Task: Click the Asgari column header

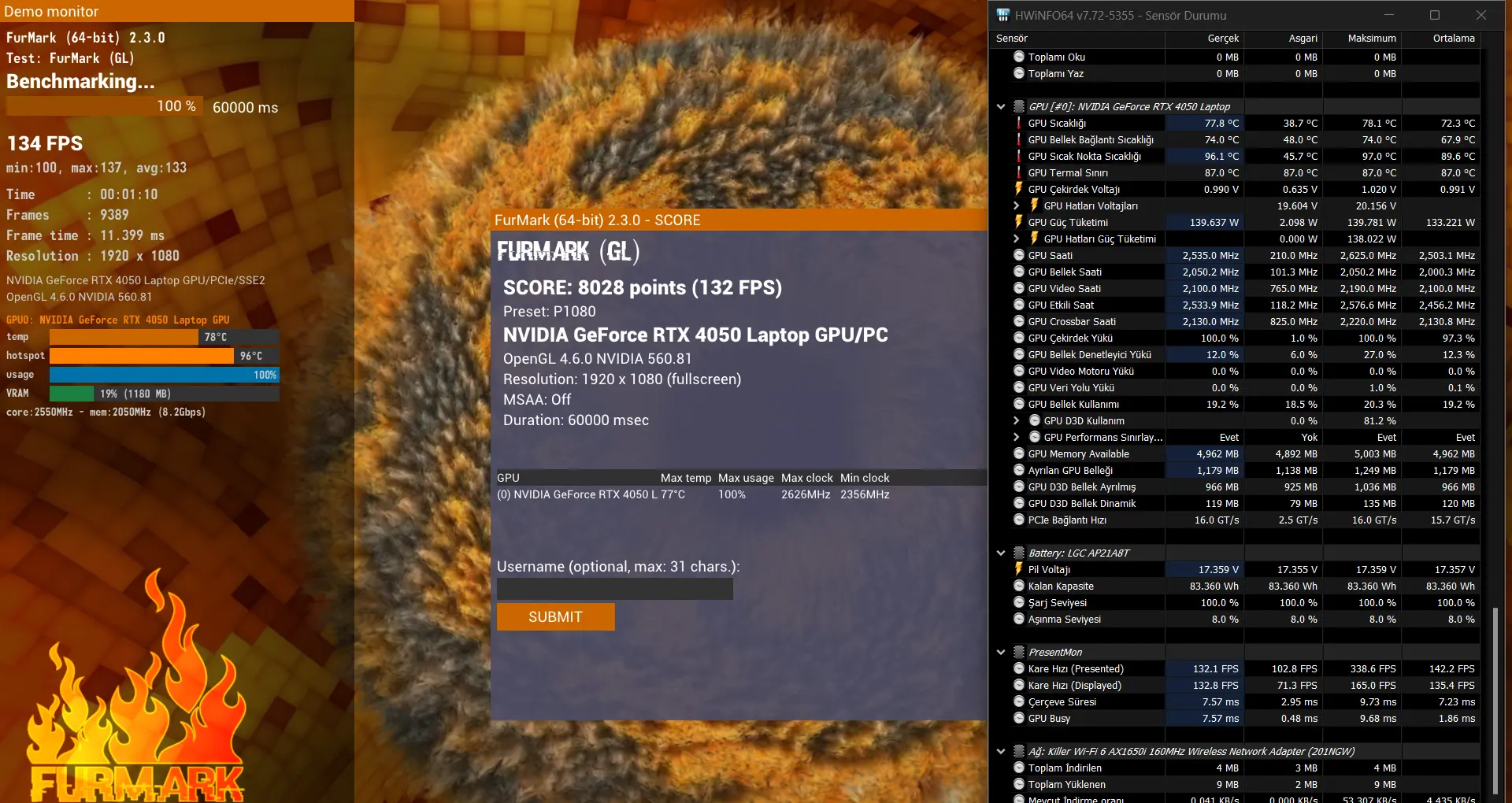Action: (x=1284, y=39)
